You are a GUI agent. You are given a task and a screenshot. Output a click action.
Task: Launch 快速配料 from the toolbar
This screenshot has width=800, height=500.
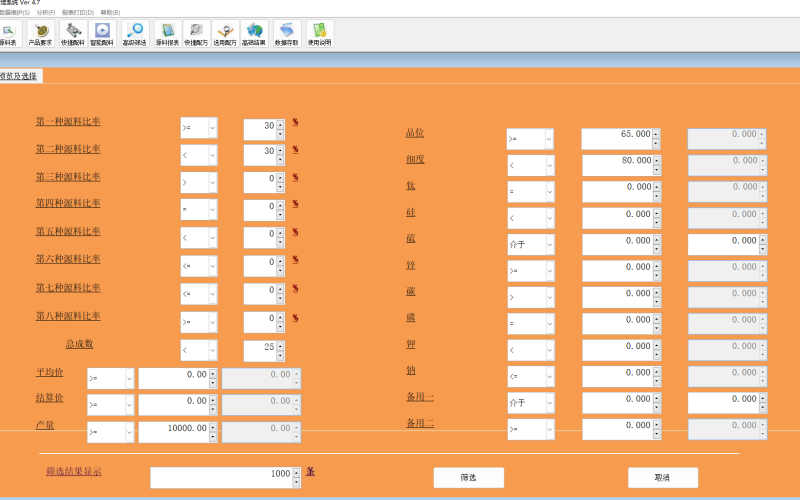(x=72, y=35)
